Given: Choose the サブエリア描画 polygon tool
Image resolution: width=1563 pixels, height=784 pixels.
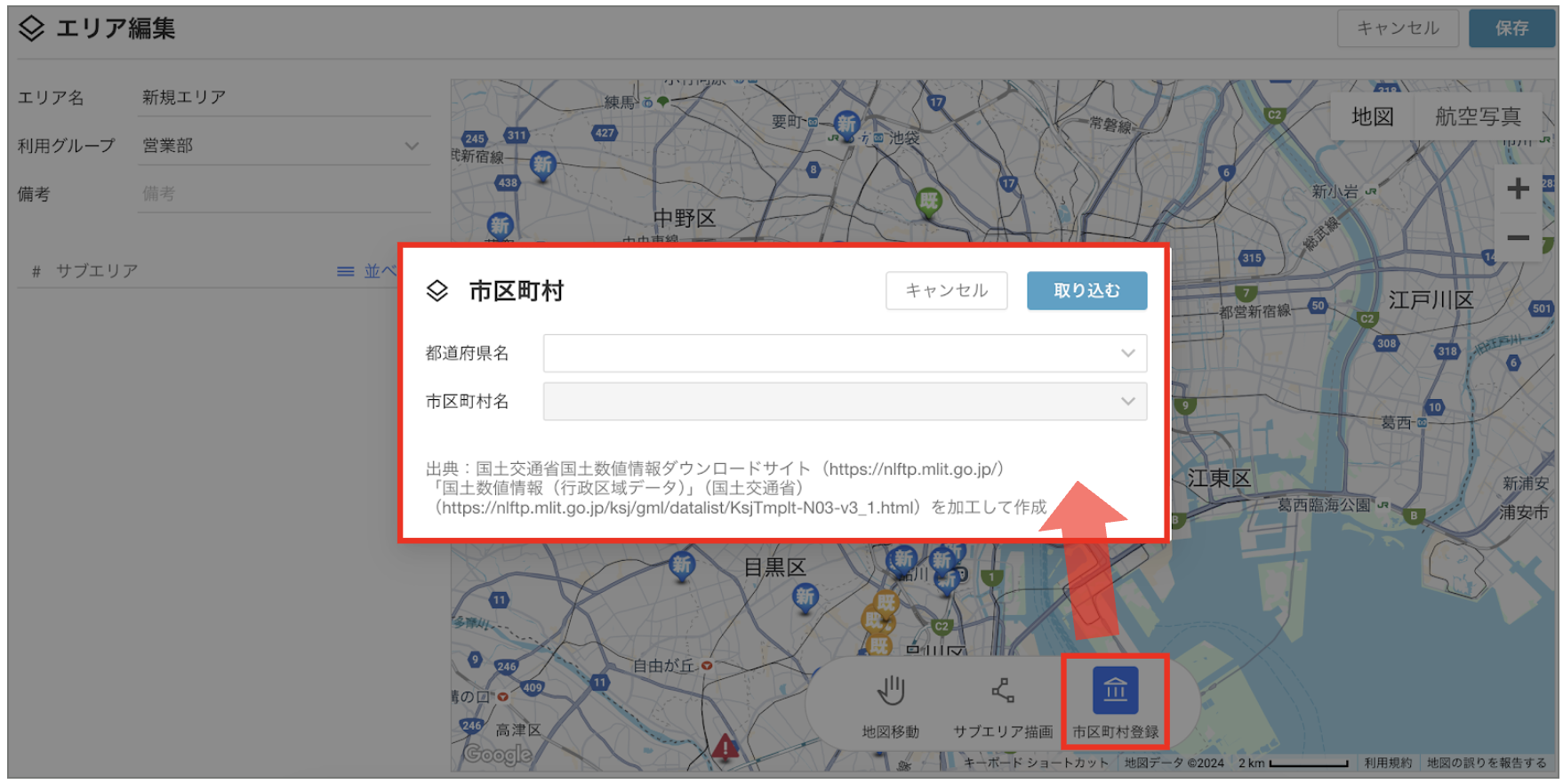Looking at the screenshot, I should click(1003, 691).
